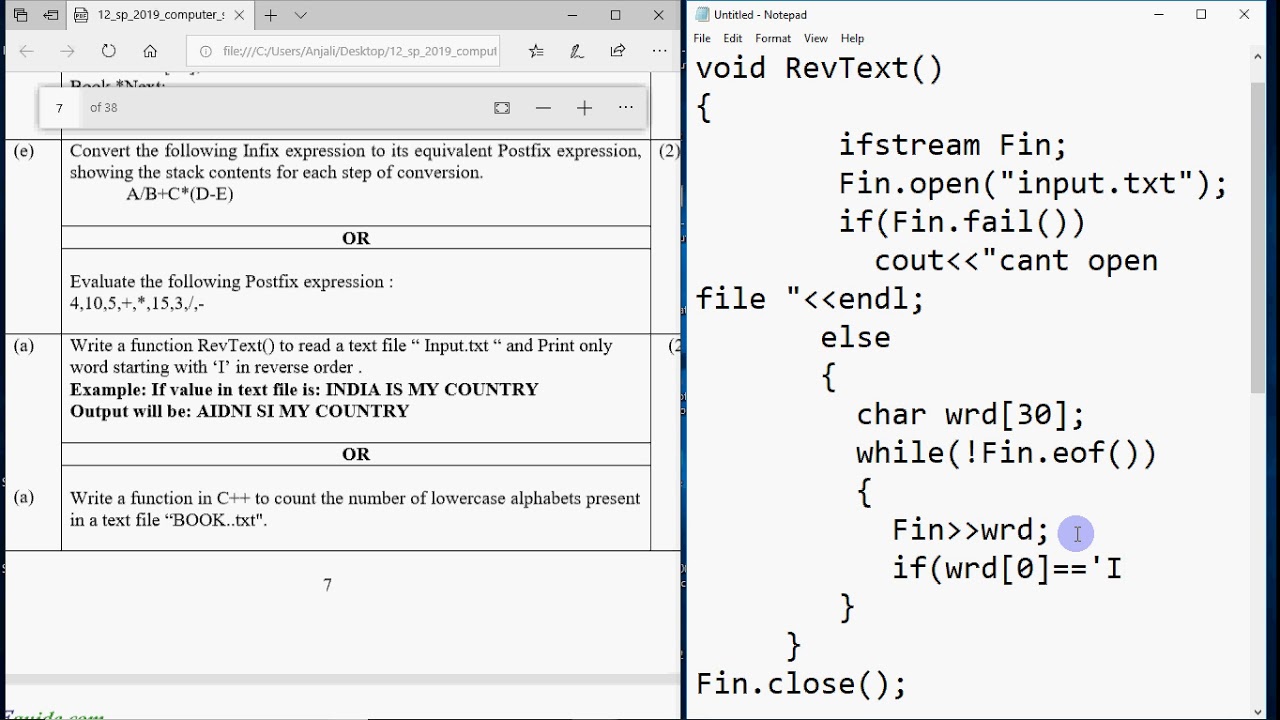The width and height of the screenshot is (1280, 720).
Task: Click 'void RevText()' in Notepad
Action: [819, 68]
